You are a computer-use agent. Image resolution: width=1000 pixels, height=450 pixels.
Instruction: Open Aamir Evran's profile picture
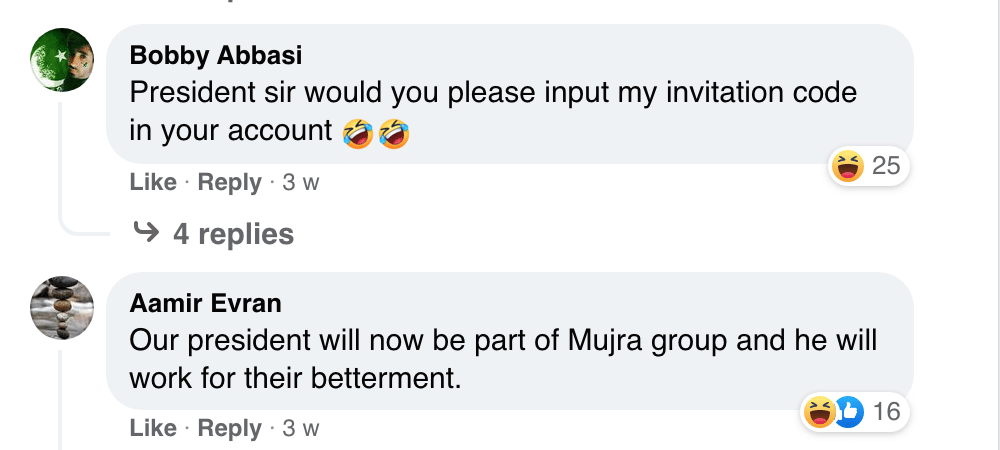tap(63, 307)
